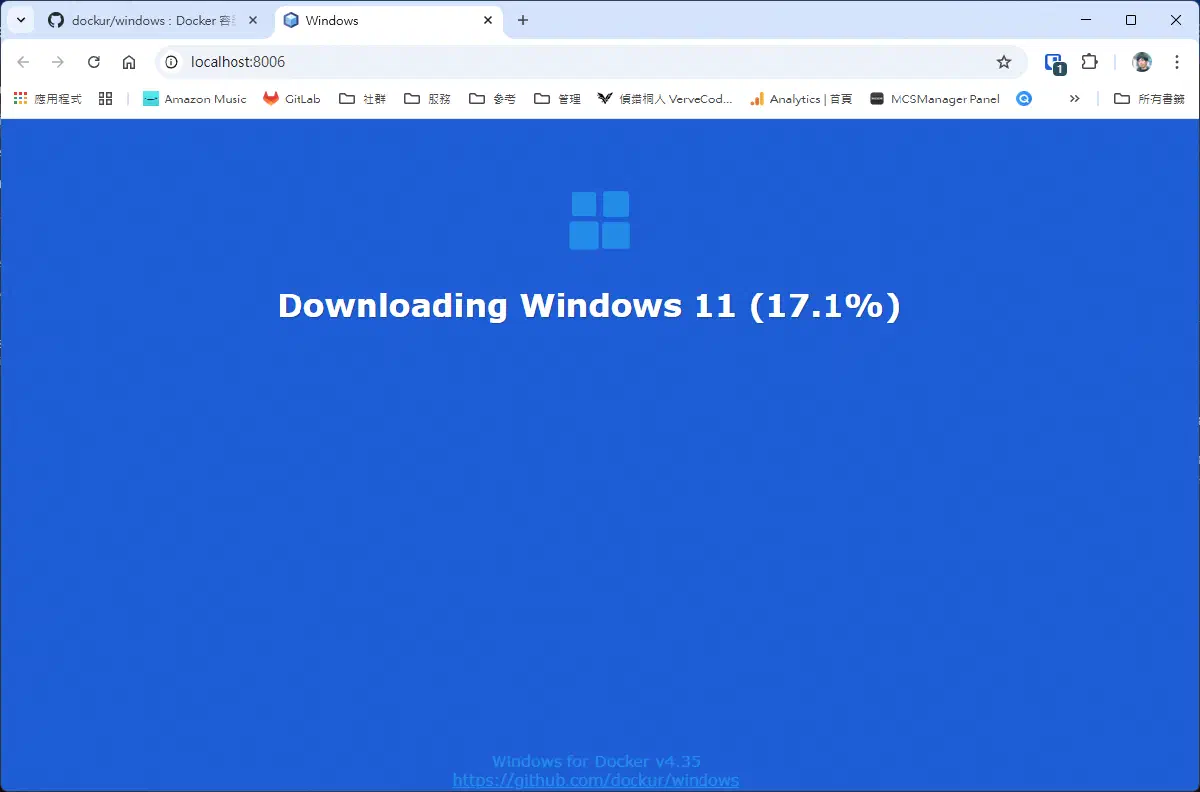View site information for localhost
Image resolution: width=1200 pixels, height=792 pixels.
171,62
